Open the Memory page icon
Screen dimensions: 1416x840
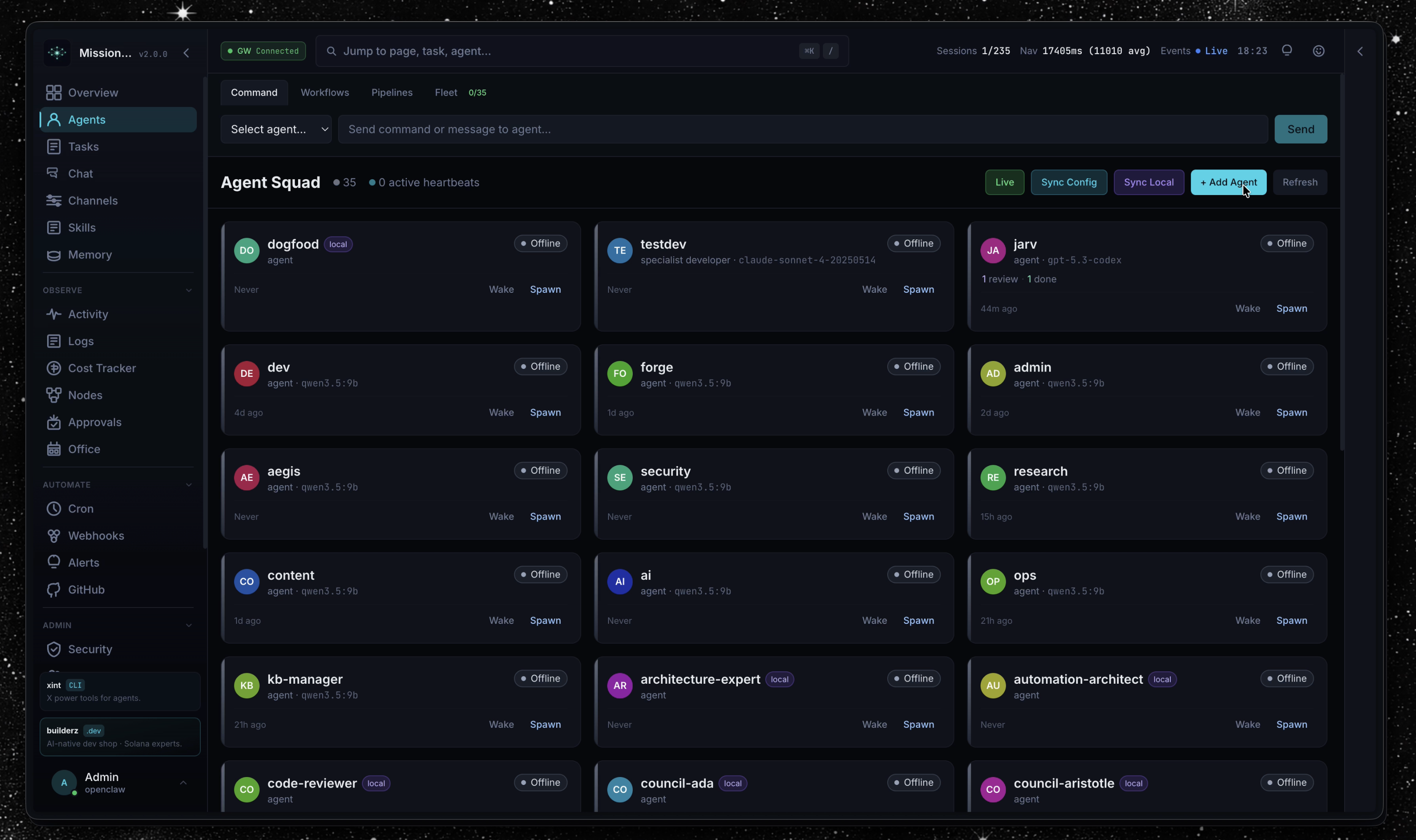[54, 255]
